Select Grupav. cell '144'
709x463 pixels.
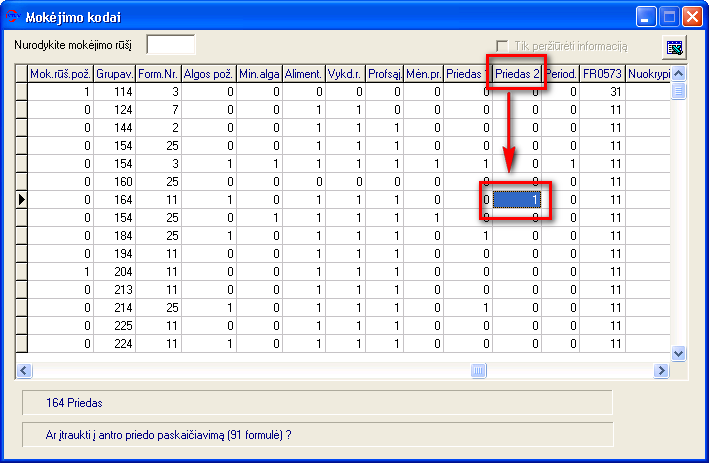[x=114, y=128]
